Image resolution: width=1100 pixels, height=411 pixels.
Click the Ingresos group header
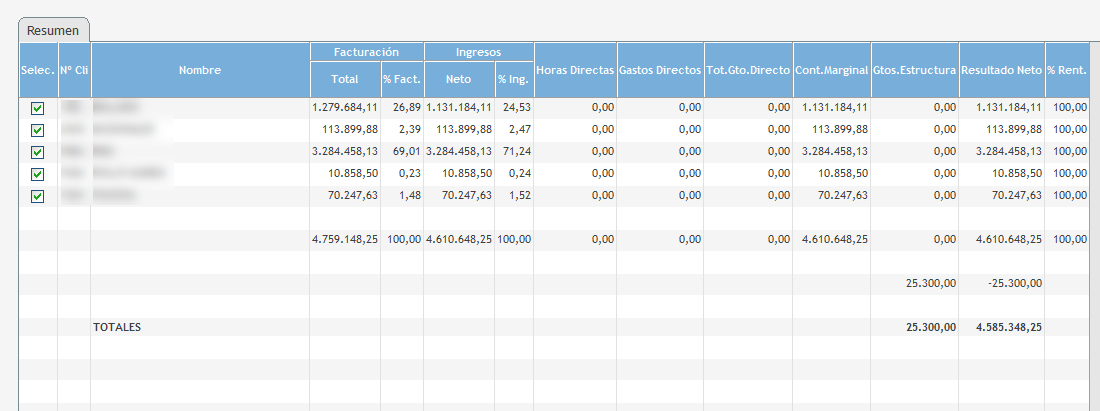(x=479, y=51)
